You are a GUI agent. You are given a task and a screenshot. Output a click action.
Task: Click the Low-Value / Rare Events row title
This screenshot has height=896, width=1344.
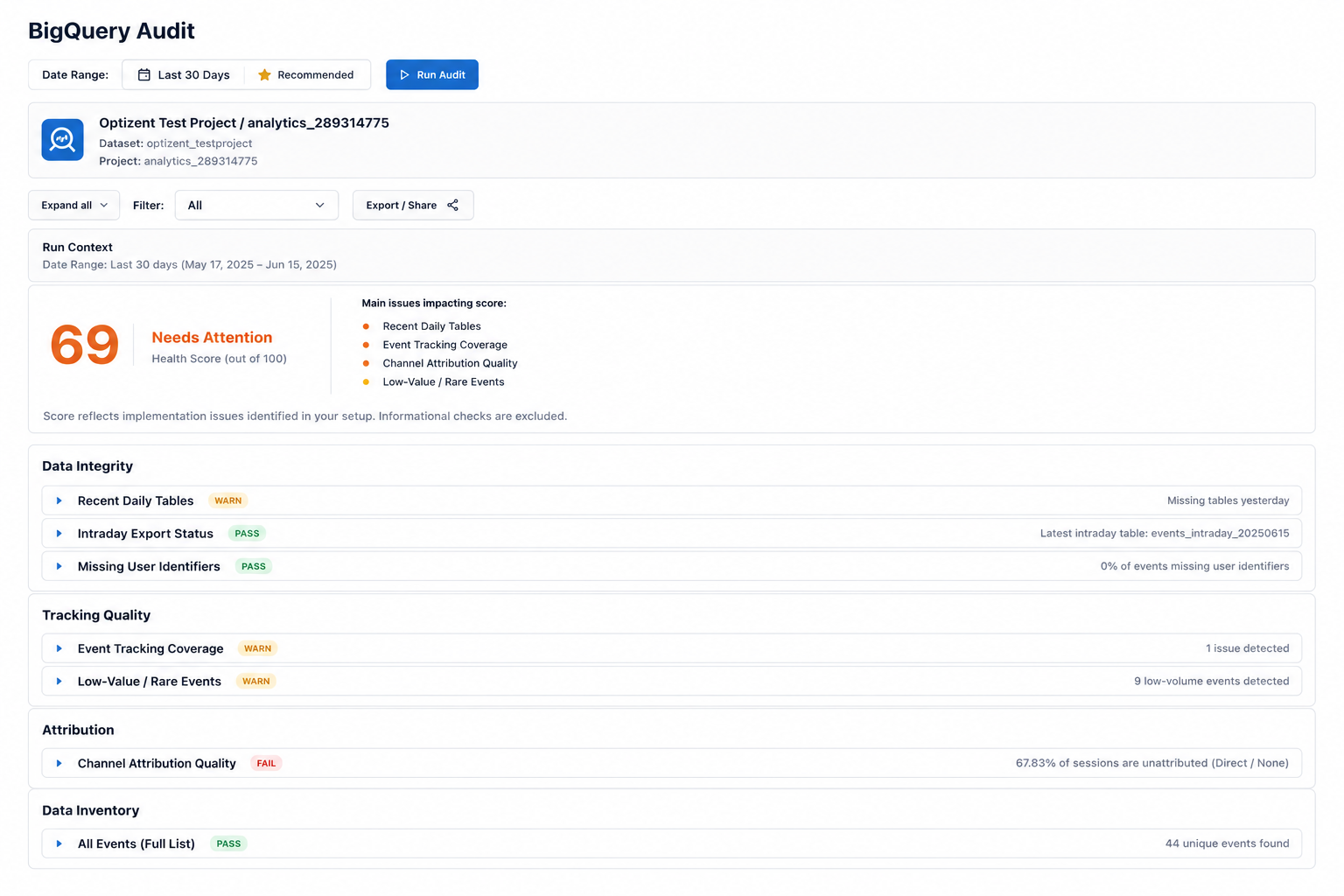point(150,681)
